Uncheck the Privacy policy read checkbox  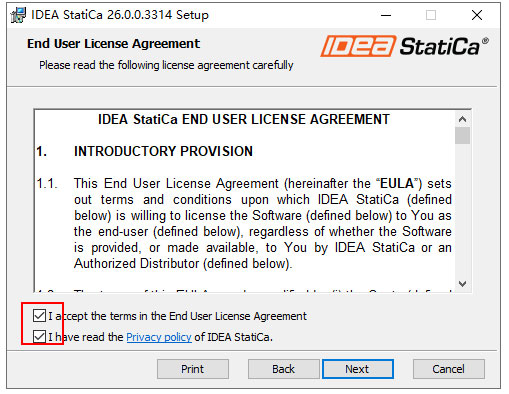(x=39, y=337)
